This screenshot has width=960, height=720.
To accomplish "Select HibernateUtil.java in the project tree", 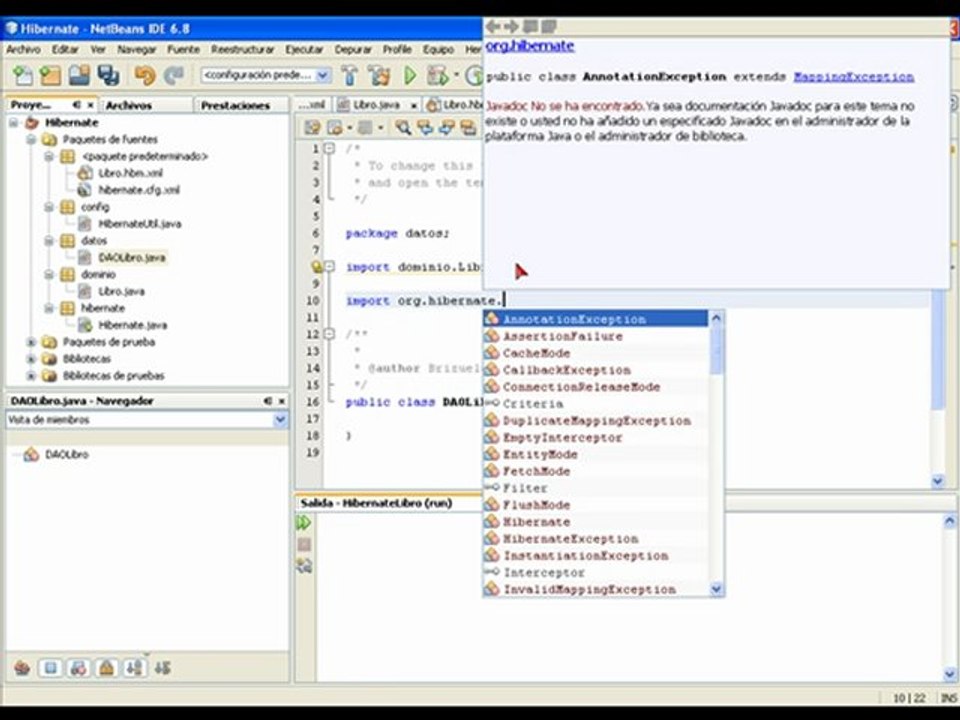I will pos(140,224).
